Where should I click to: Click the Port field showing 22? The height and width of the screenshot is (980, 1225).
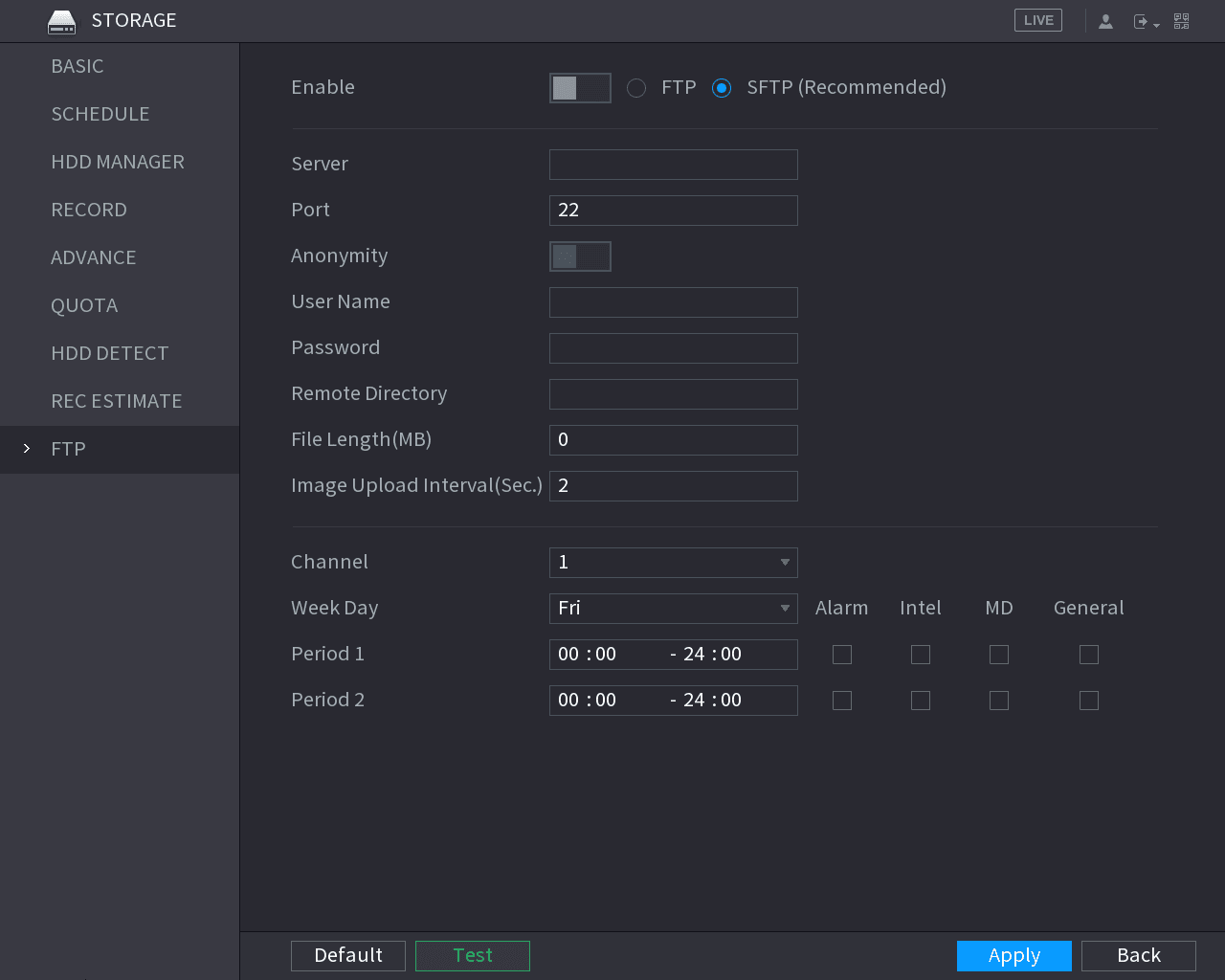point(674,211)
